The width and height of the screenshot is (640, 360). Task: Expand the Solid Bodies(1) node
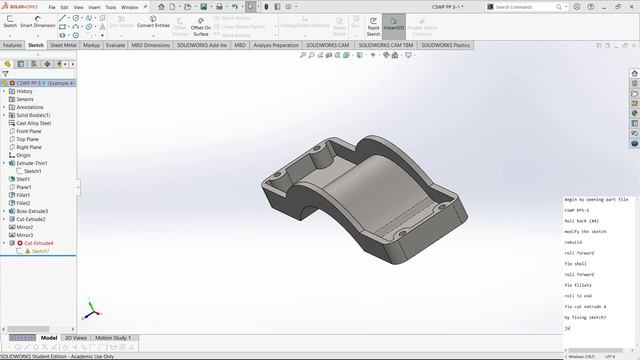tap(4, 115)
